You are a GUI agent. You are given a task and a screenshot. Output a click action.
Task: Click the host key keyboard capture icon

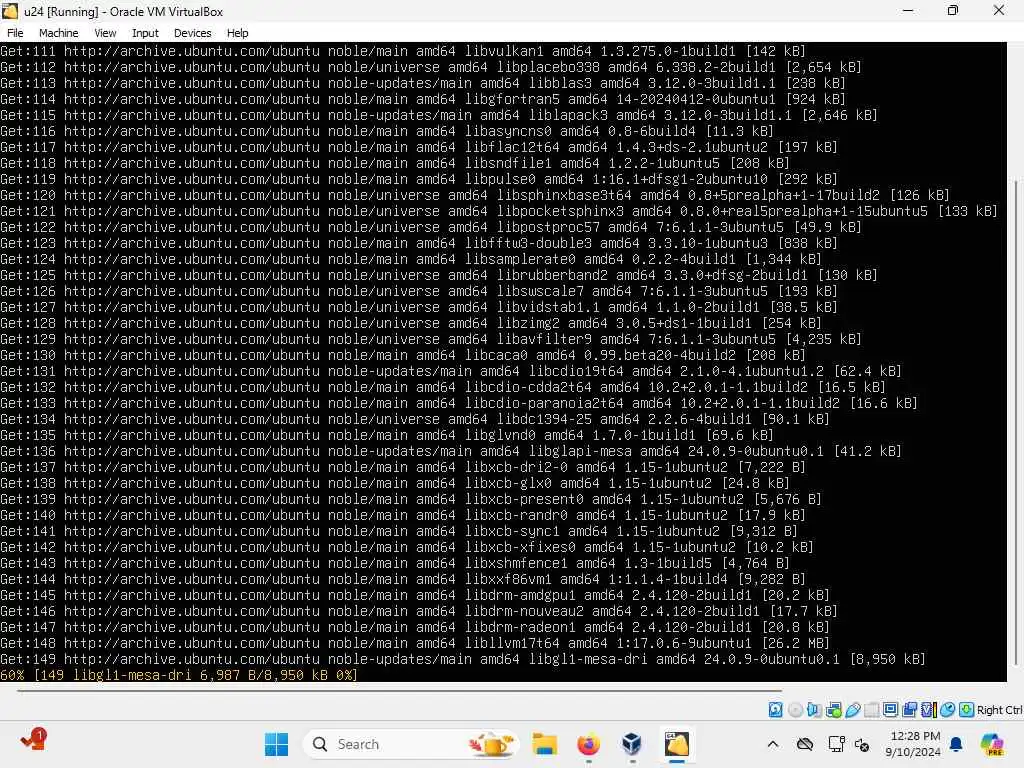point(967,710)
